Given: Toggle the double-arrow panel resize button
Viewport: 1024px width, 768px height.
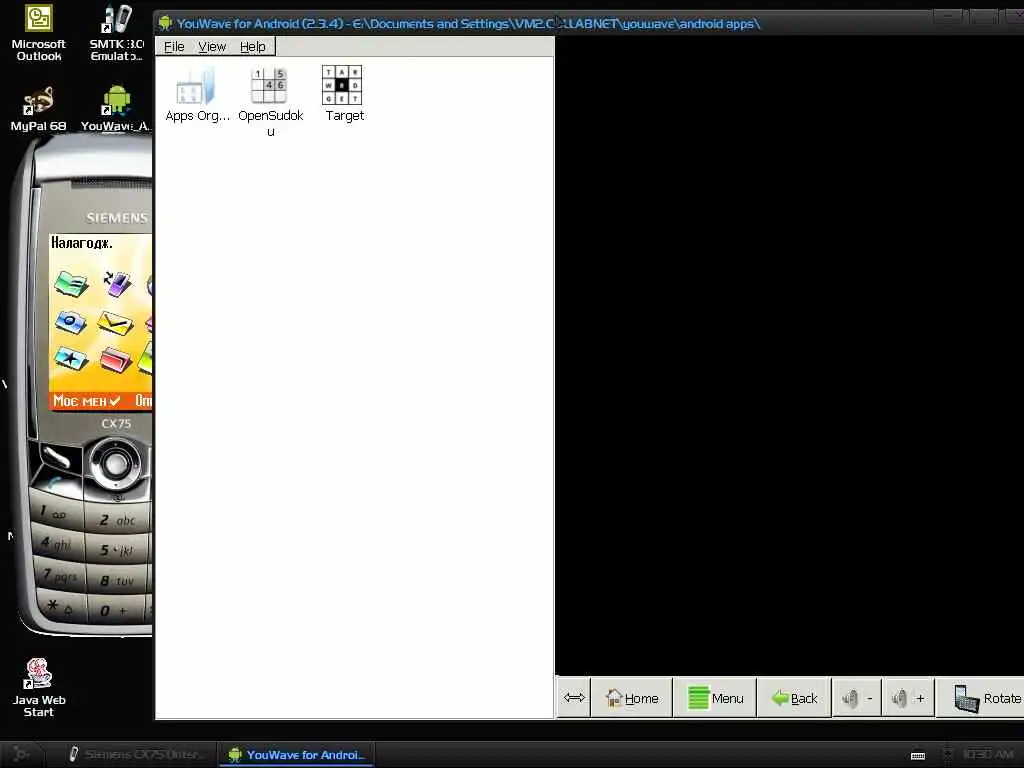Looking at the screenshot, I should pos(574,698).
